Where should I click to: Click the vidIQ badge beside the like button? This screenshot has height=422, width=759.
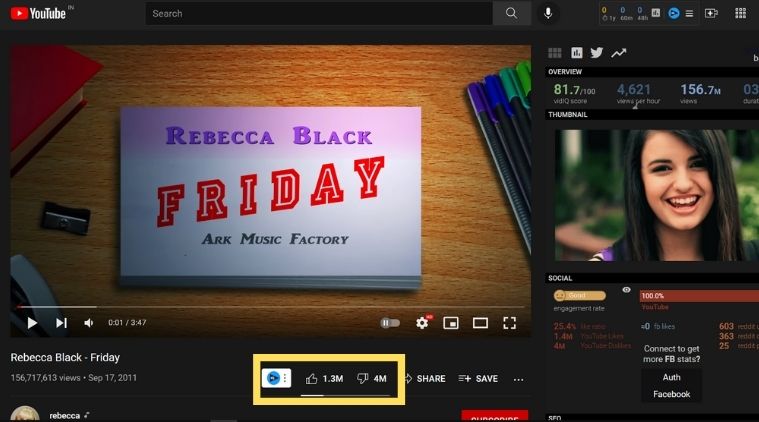tap(273, 378)
